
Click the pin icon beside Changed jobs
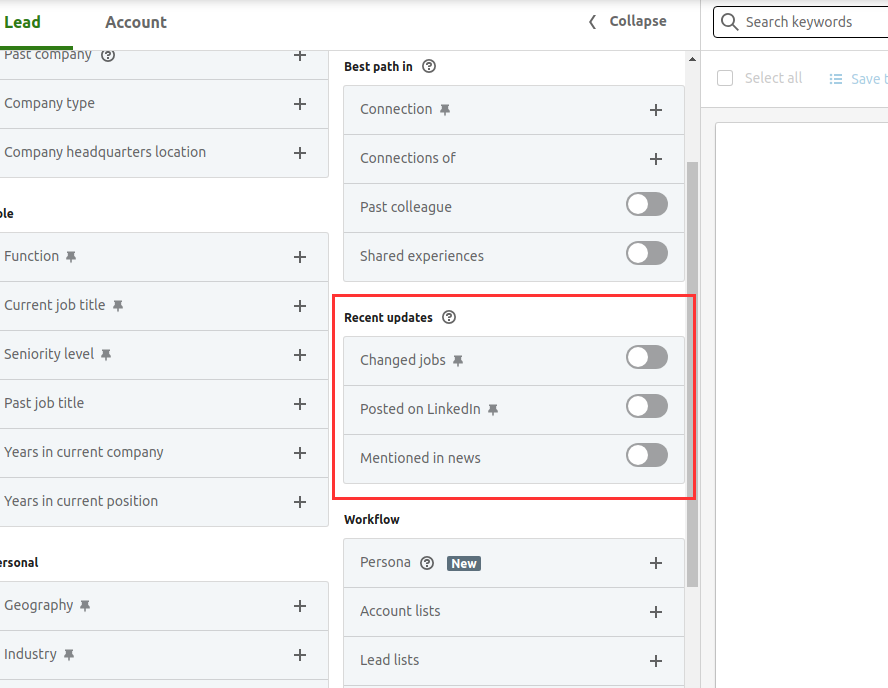coord(458,361)
